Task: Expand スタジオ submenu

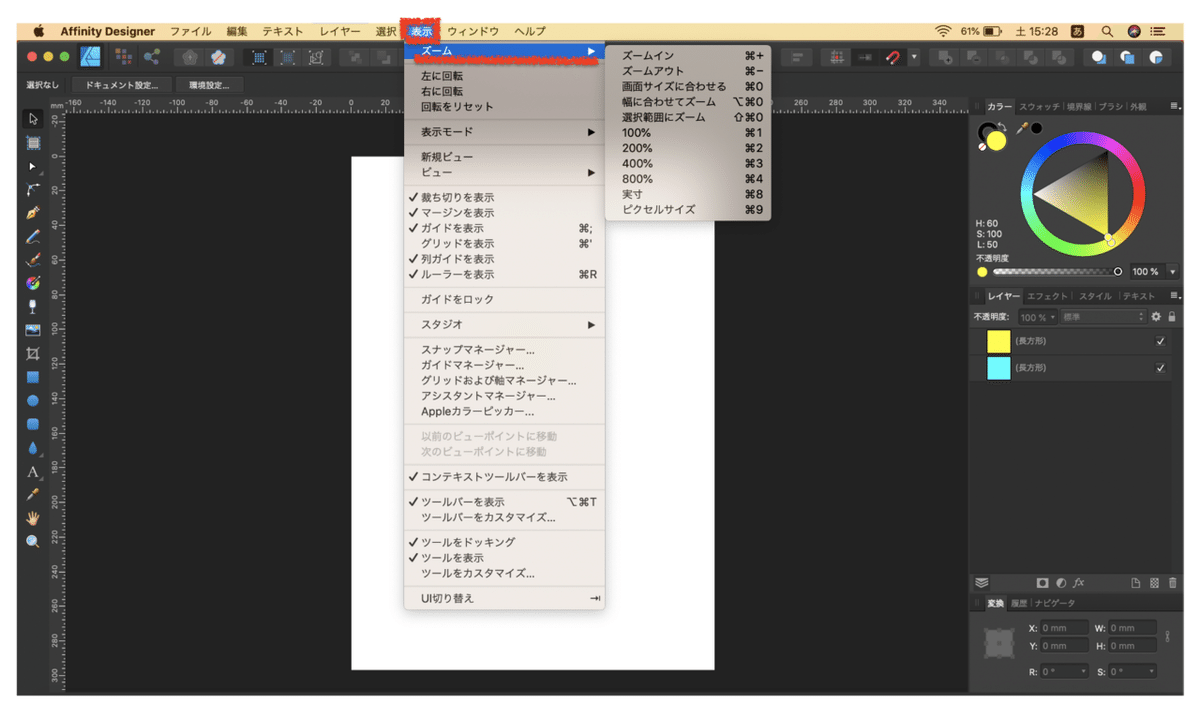Action: (504, 325)
